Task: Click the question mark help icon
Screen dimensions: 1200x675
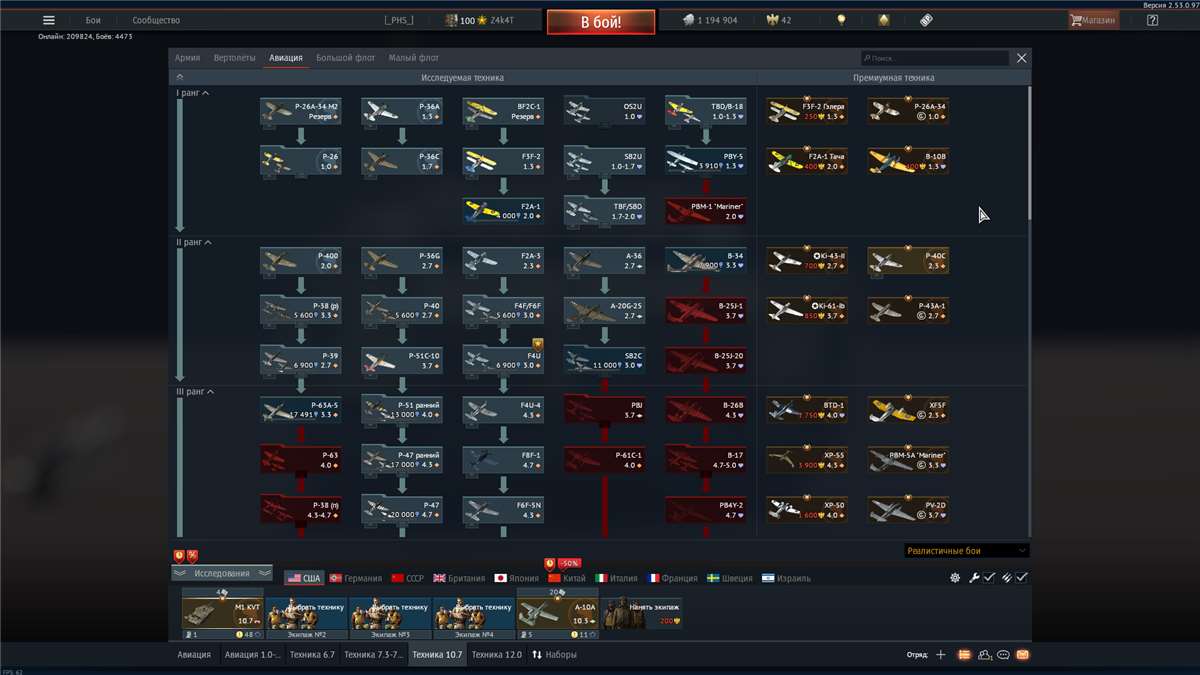Action: coord(1152,18)
